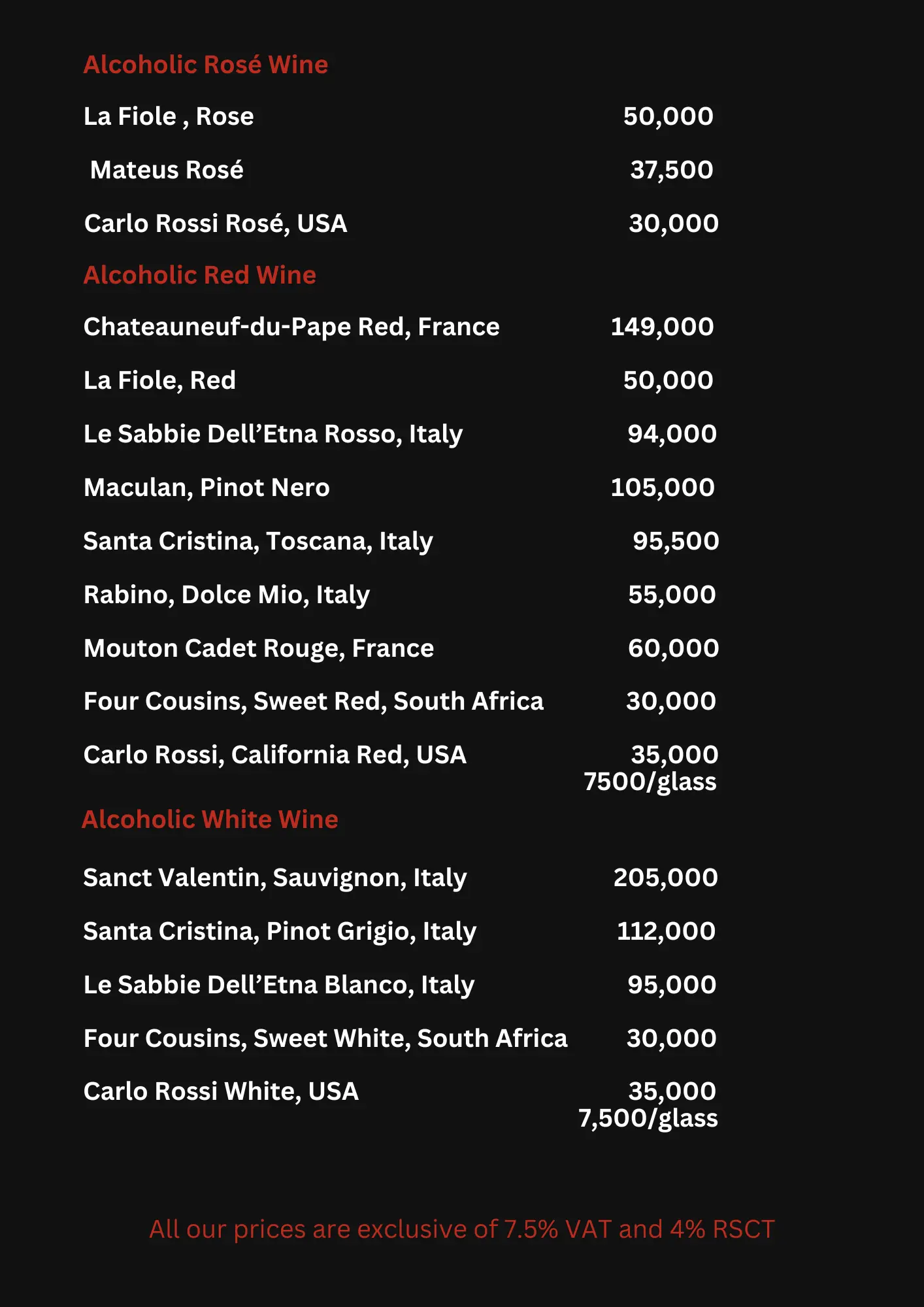Click the Alcoholic White Wine heading

click(210, 819)
